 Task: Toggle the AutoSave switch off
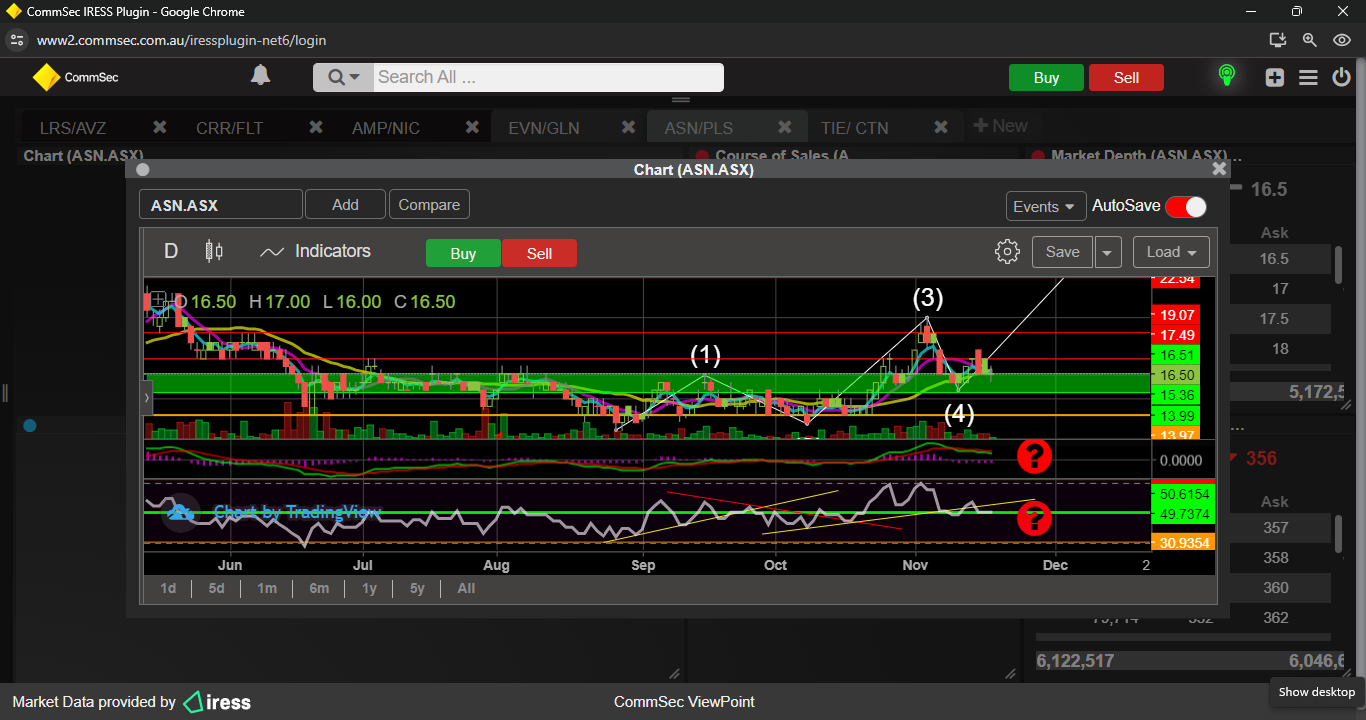pos(1186,206)
